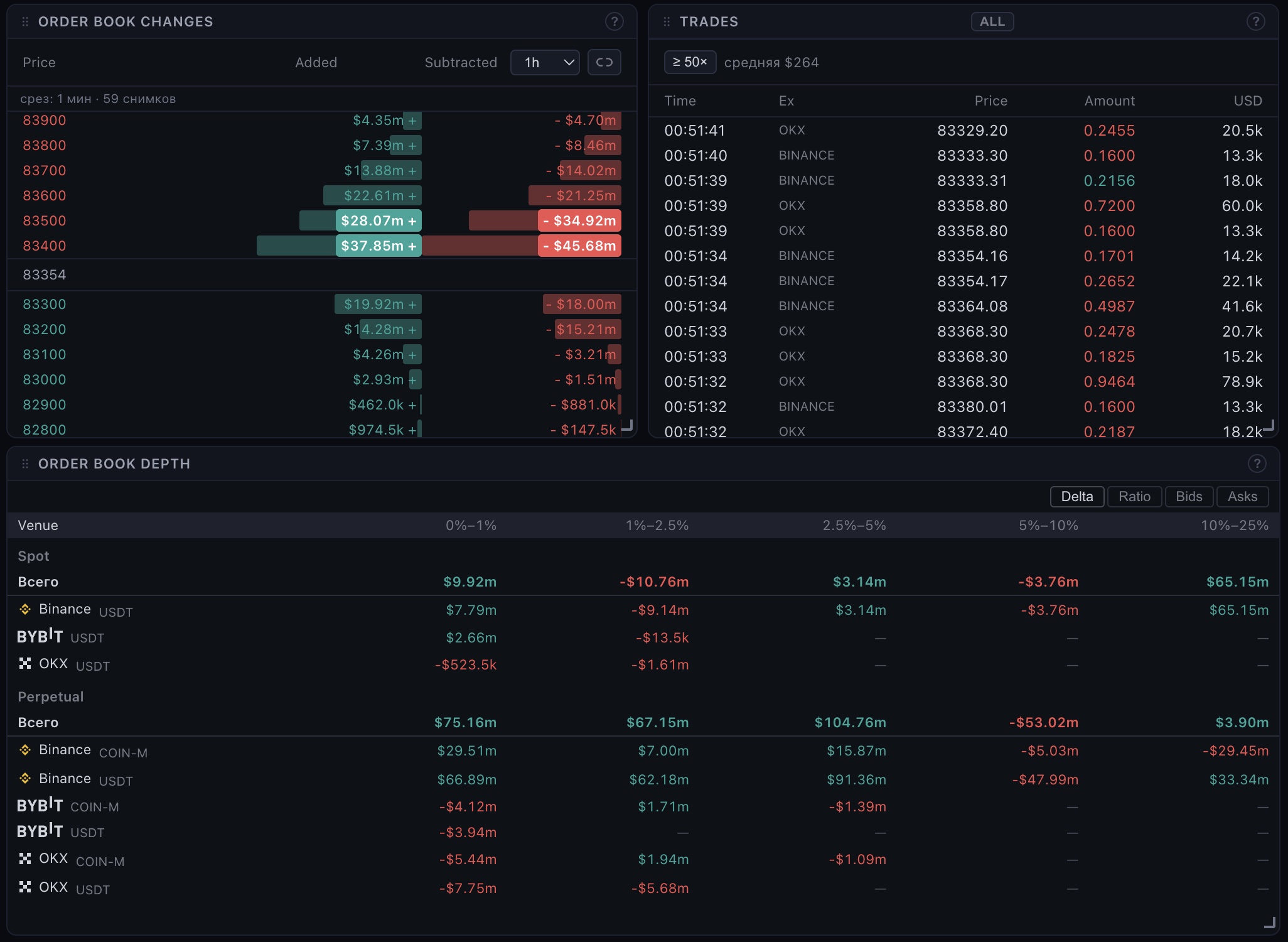
Task: Click the средняя $264 label
Action: pyautogui.click(x=771, y=63)
